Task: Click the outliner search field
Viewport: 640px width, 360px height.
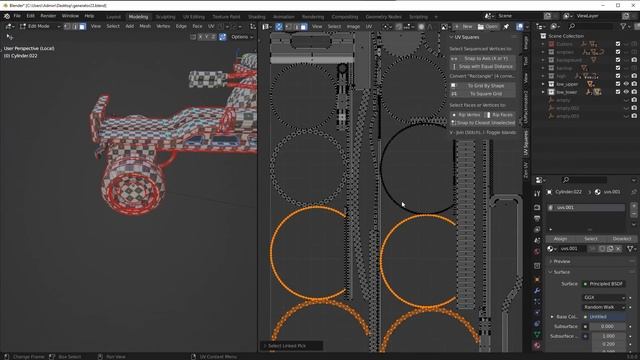Action: pyautogui.click(x=591, y=27)
